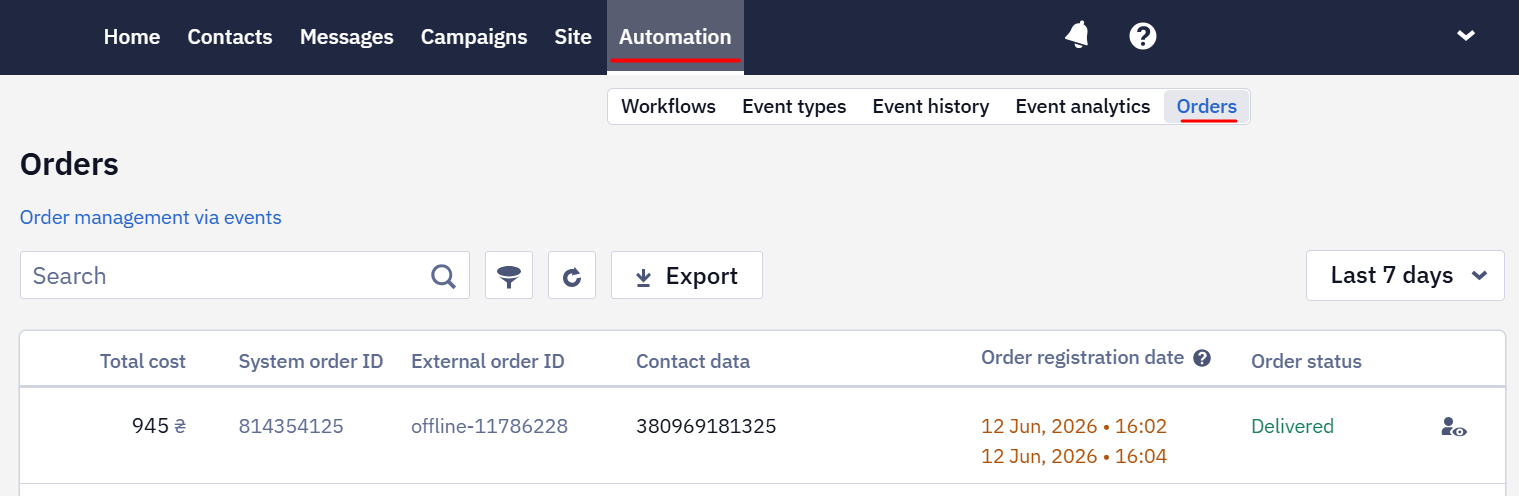The image size is (1519, 496).
Task: Click the search magnifier icon
Action: (x=443, y=276)
